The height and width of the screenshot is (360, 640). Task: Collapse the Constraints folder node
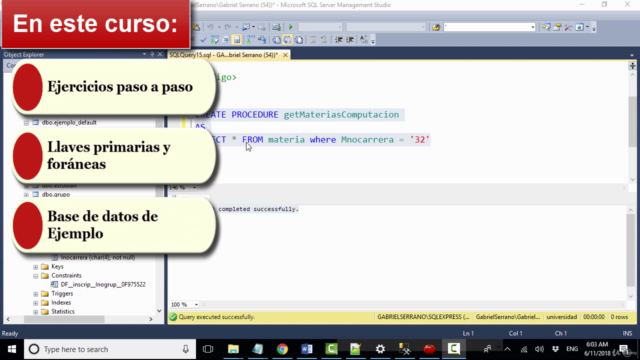point(36,276)
